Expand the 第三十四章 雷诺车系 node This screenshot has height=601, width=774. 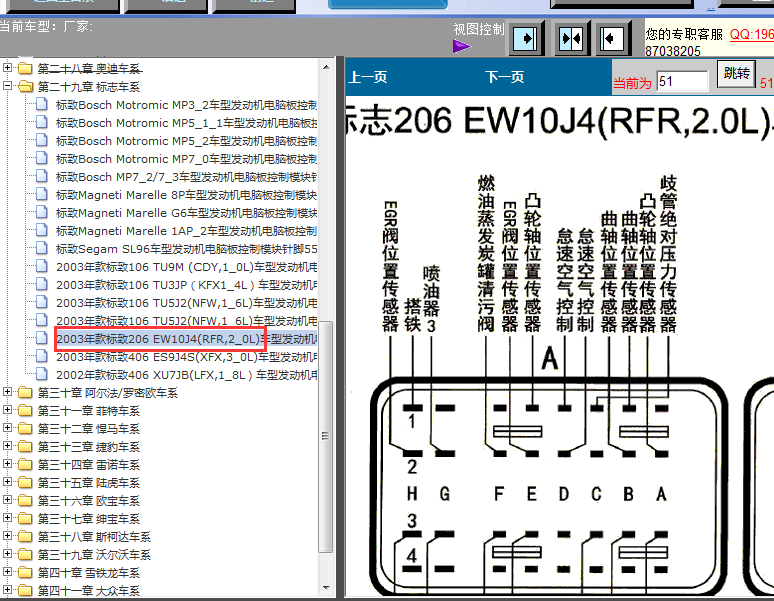click(7, 464)
